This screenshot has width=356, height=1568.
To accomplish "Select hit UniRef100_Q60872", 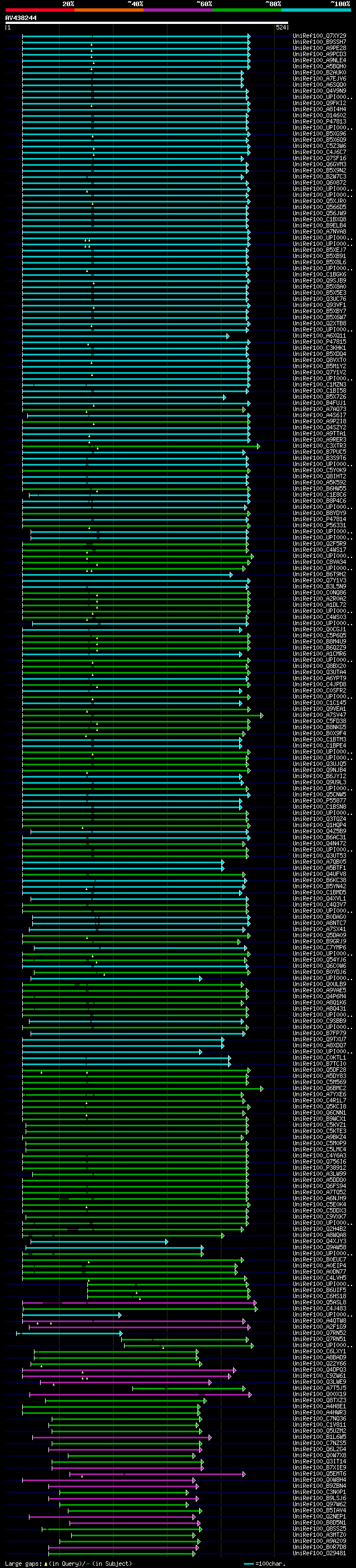I will pyautogui.click(x=319, y=182).
